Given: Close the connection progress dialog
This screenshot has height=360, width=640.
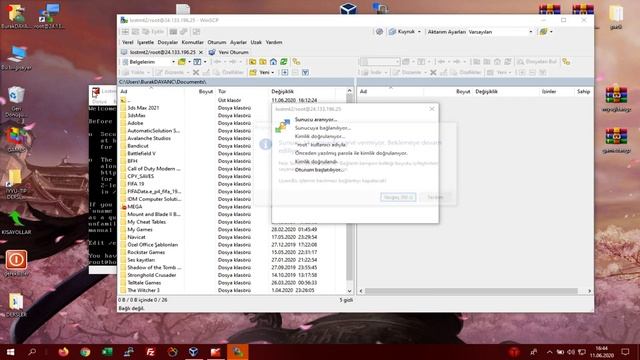Looking at the screenshot, I should [432, 109].
